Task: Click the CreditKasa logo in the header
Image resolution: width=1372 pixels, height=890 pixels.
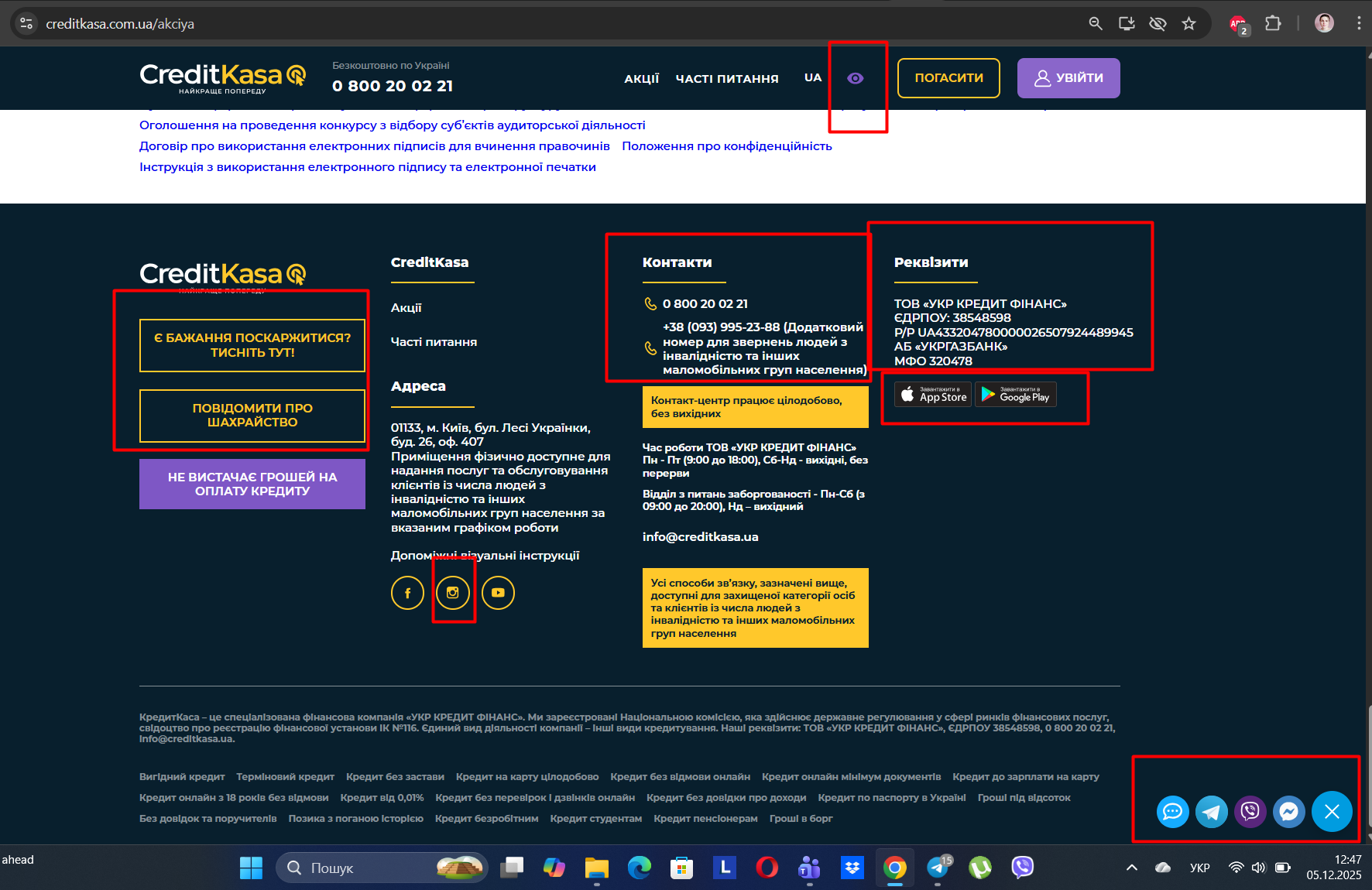Action: (x=223, y=77)
